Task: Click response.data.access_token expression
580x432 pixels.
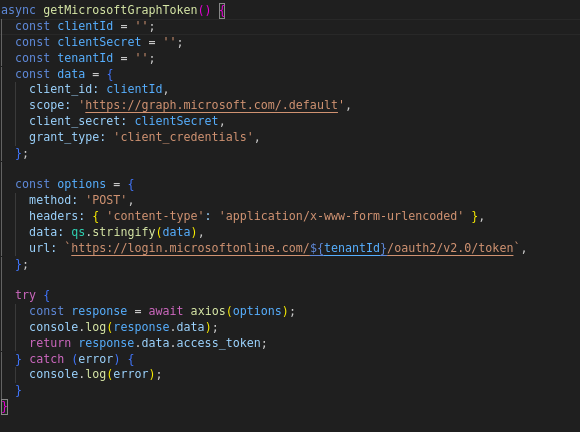Action: pos(169,343)
